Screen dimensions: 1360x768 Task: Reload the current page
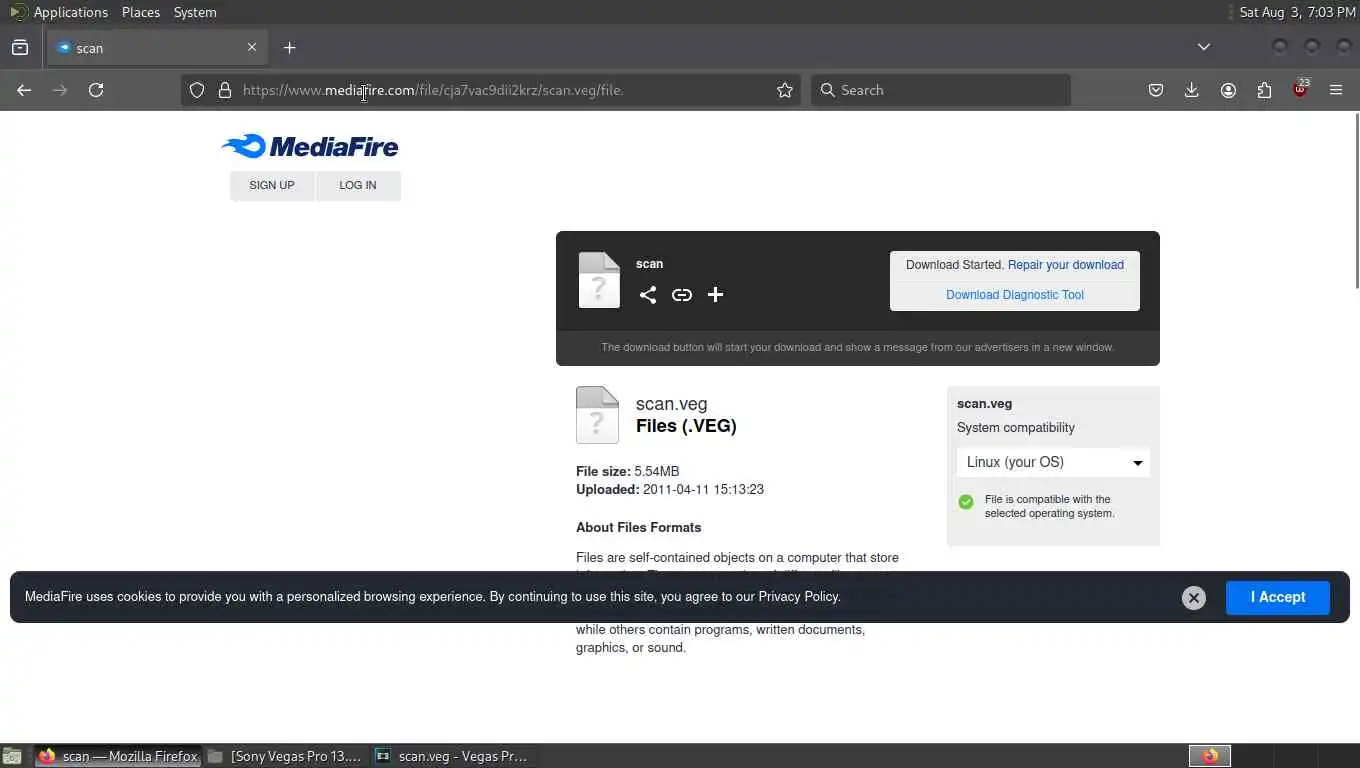tap(96, 90)
